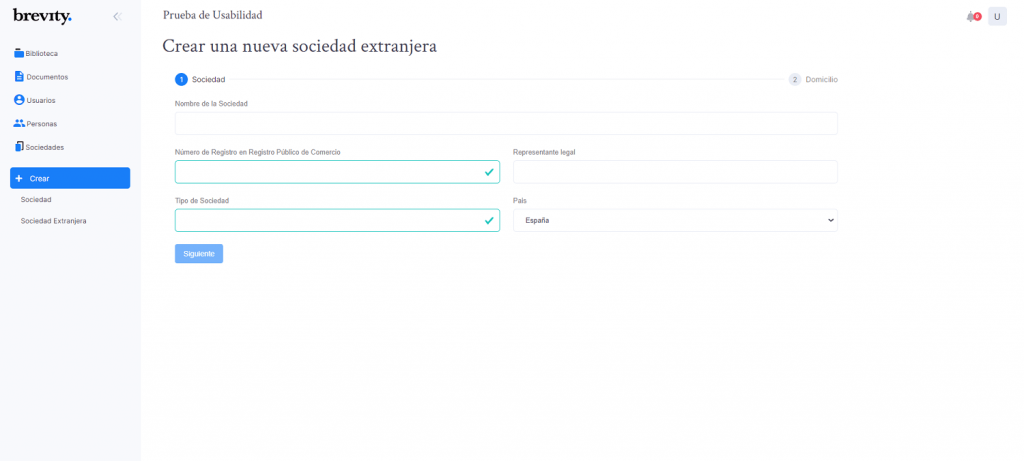Click the Siguiente button
The image size is (1024, 461).
point(199,253)
